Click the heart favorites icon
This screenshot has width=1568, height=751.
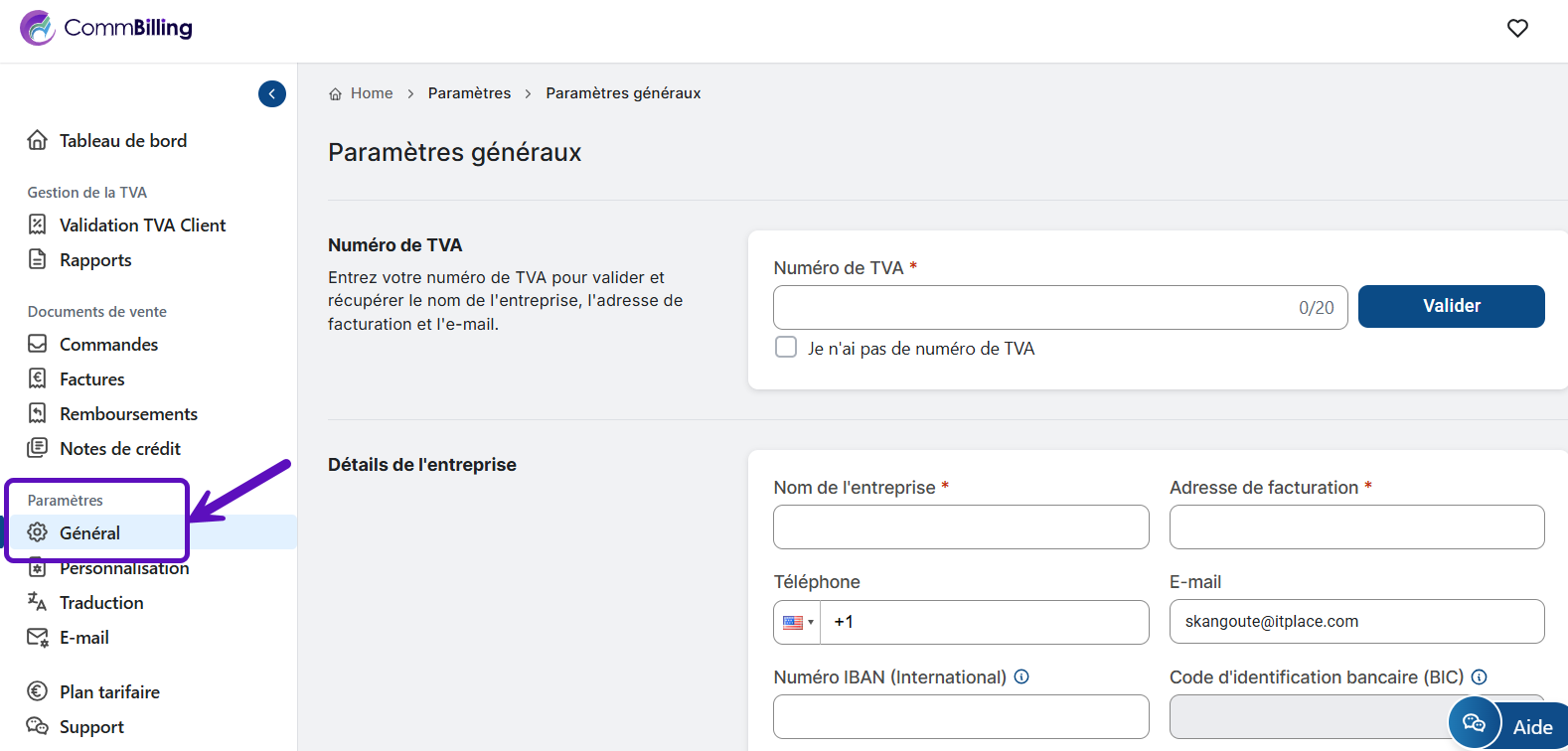point(1516,29)
